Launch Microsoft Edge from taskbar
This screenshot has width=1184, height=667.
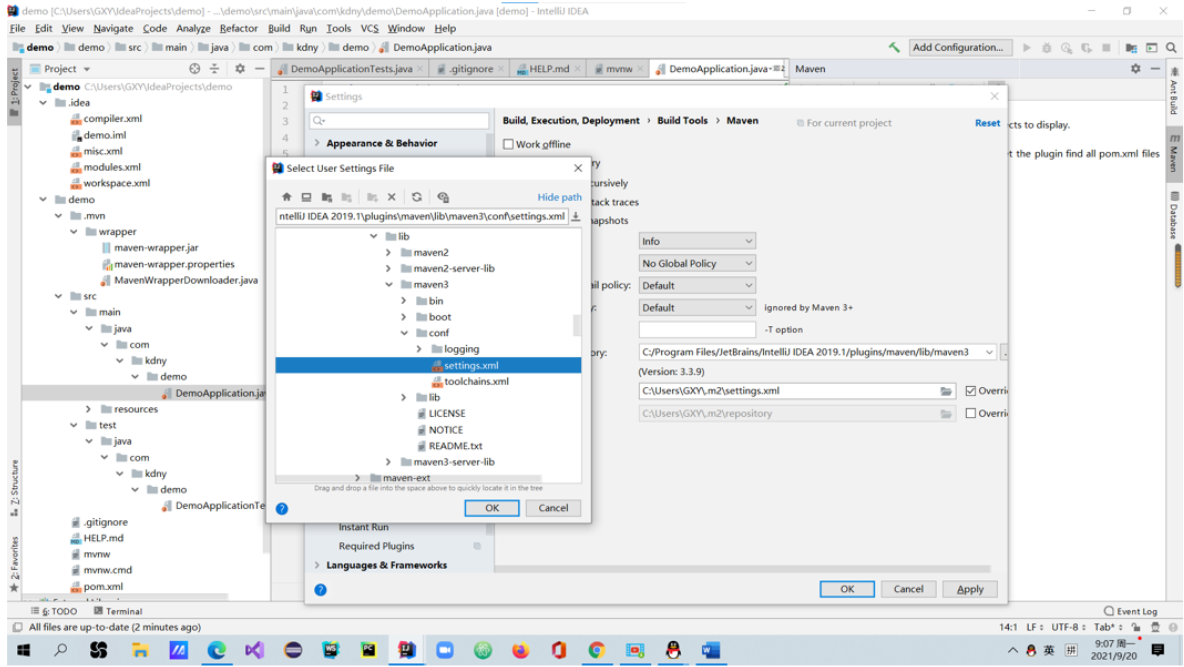click(x=217, y=650)
